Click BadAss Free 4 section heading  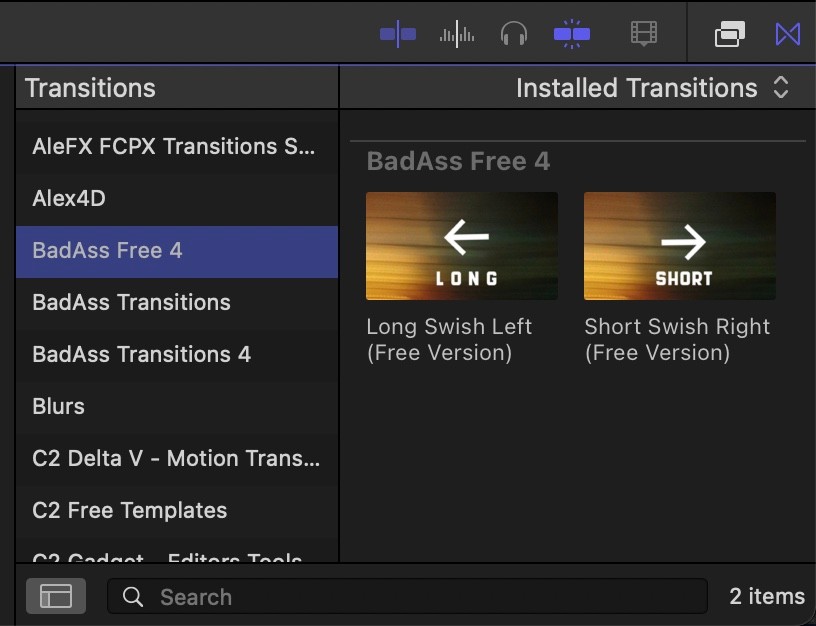point(458,161)
